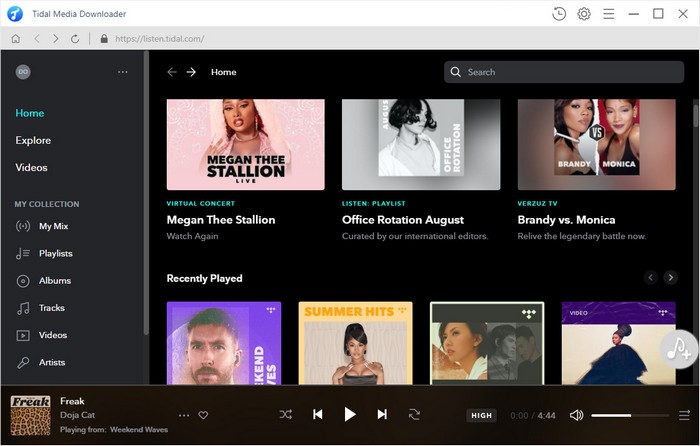
Task: Open Videos under My Collection
Action: [x=53, y=335]
